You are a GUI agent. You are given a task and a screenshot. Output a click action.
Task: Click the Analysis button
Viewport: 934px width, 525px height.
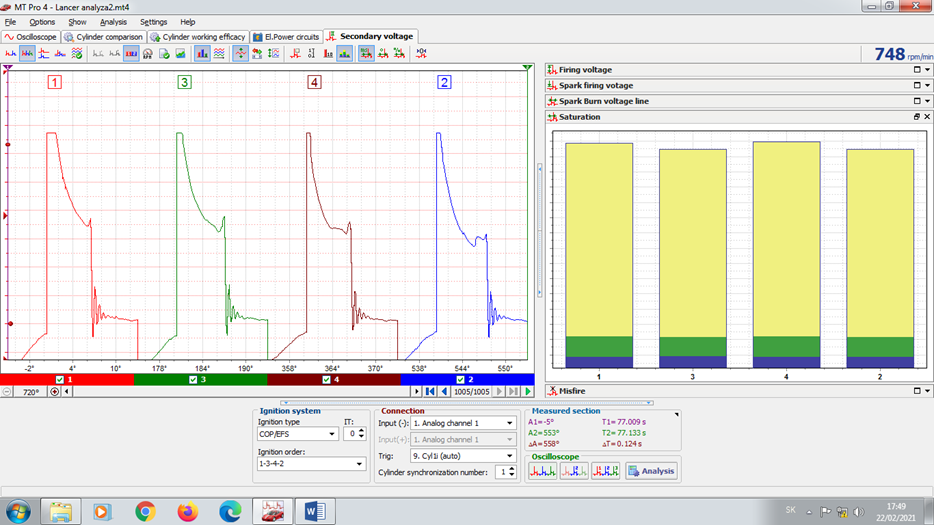(x=651, y=471)
